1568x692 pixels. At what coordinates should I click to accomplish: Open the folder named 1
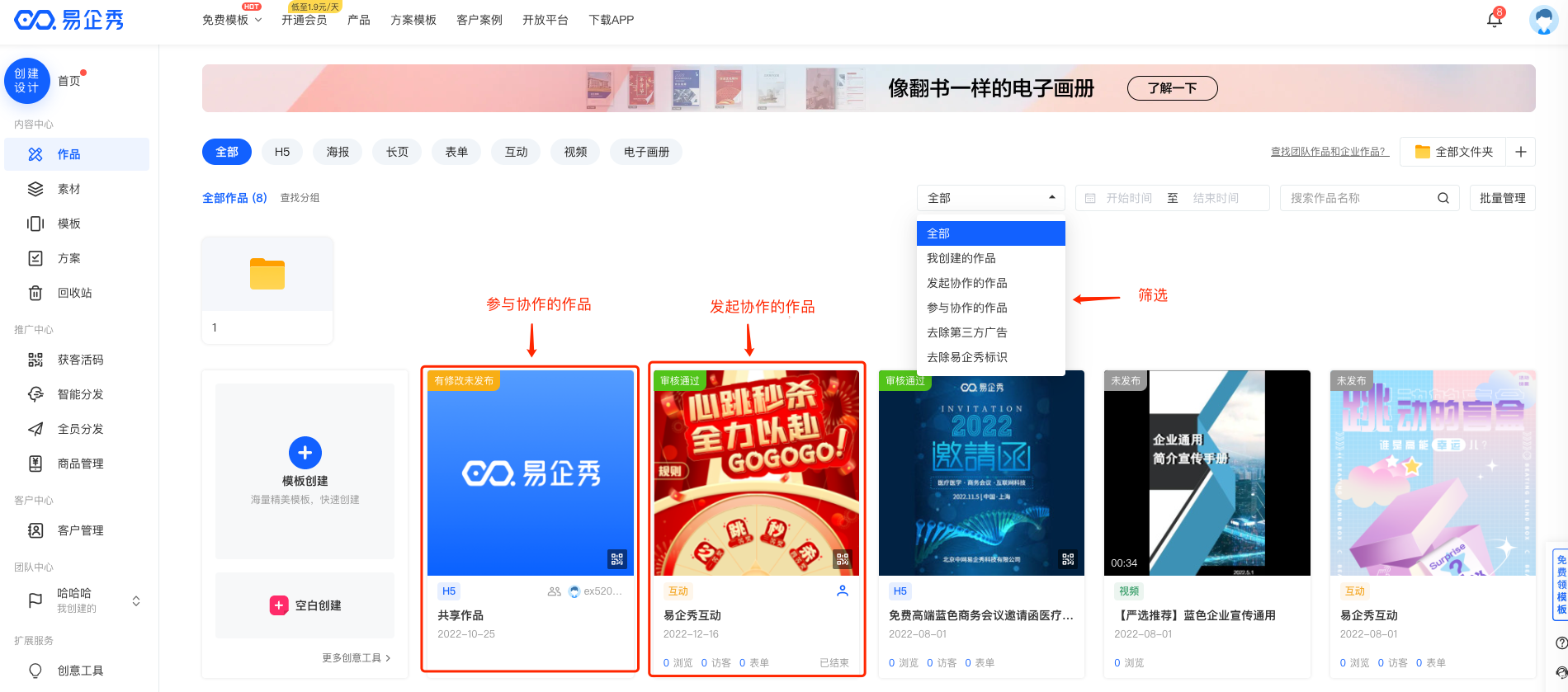pyautogui.click(x=267, y=290)
